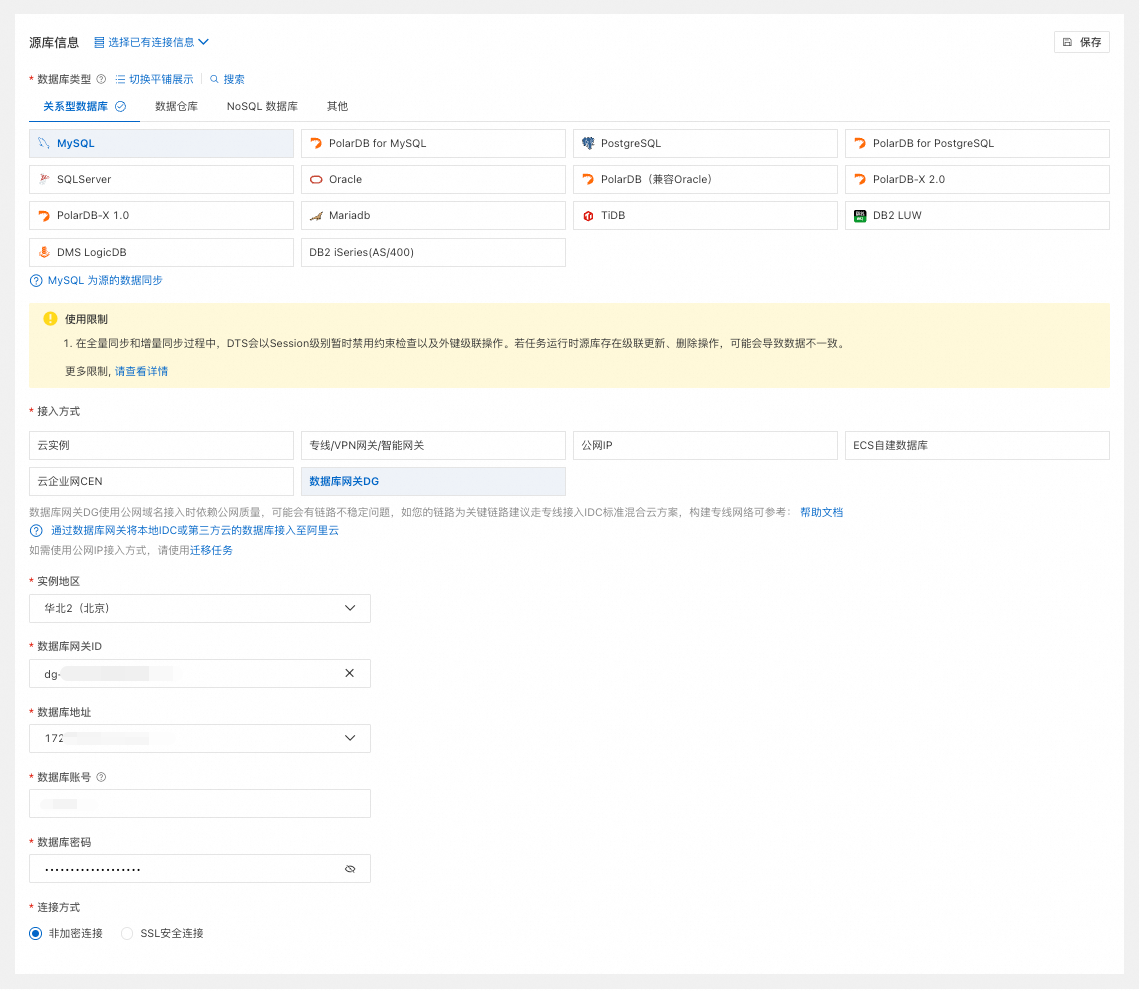
Task: Open MySQL 为源的数据同步 help link
Action: [105, 281]
